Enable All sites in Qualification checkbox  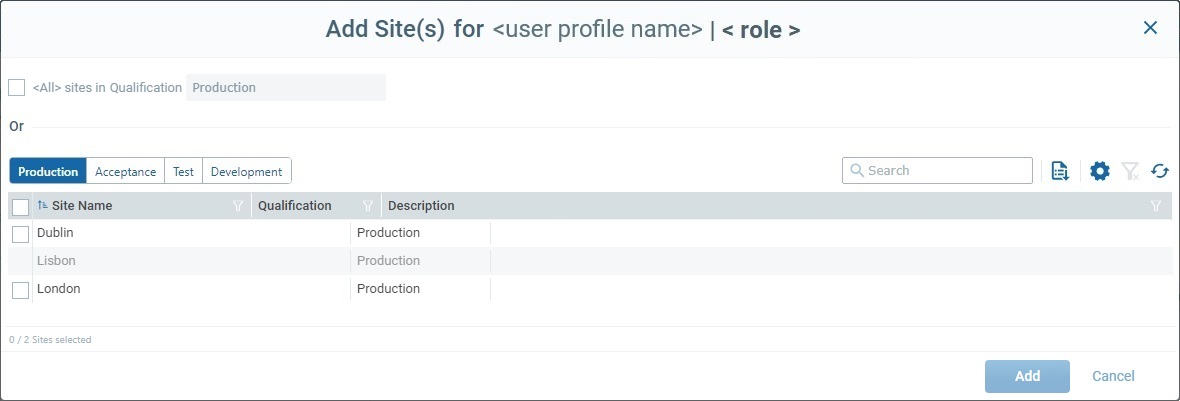[x=16, y=88]
